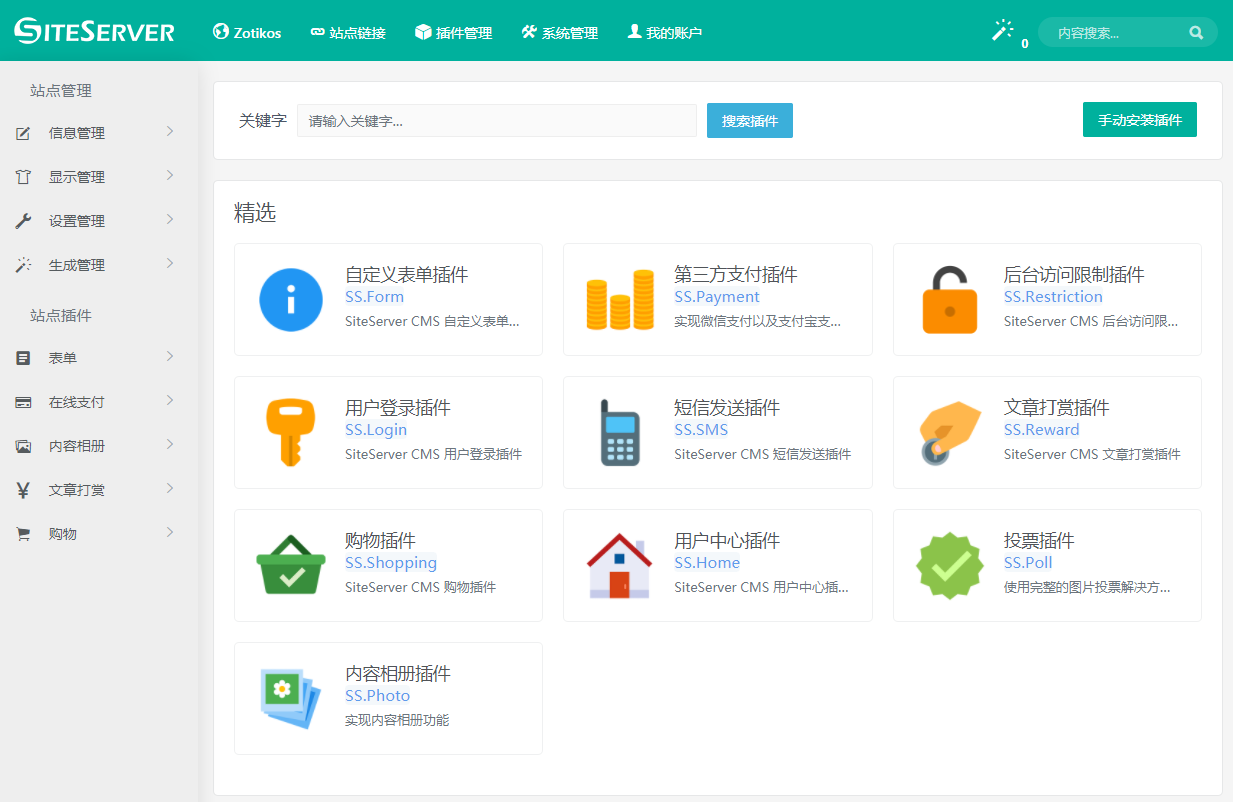Click the SS.Poll green badge icon
1233x802 pixels.
tap(949, 565)
